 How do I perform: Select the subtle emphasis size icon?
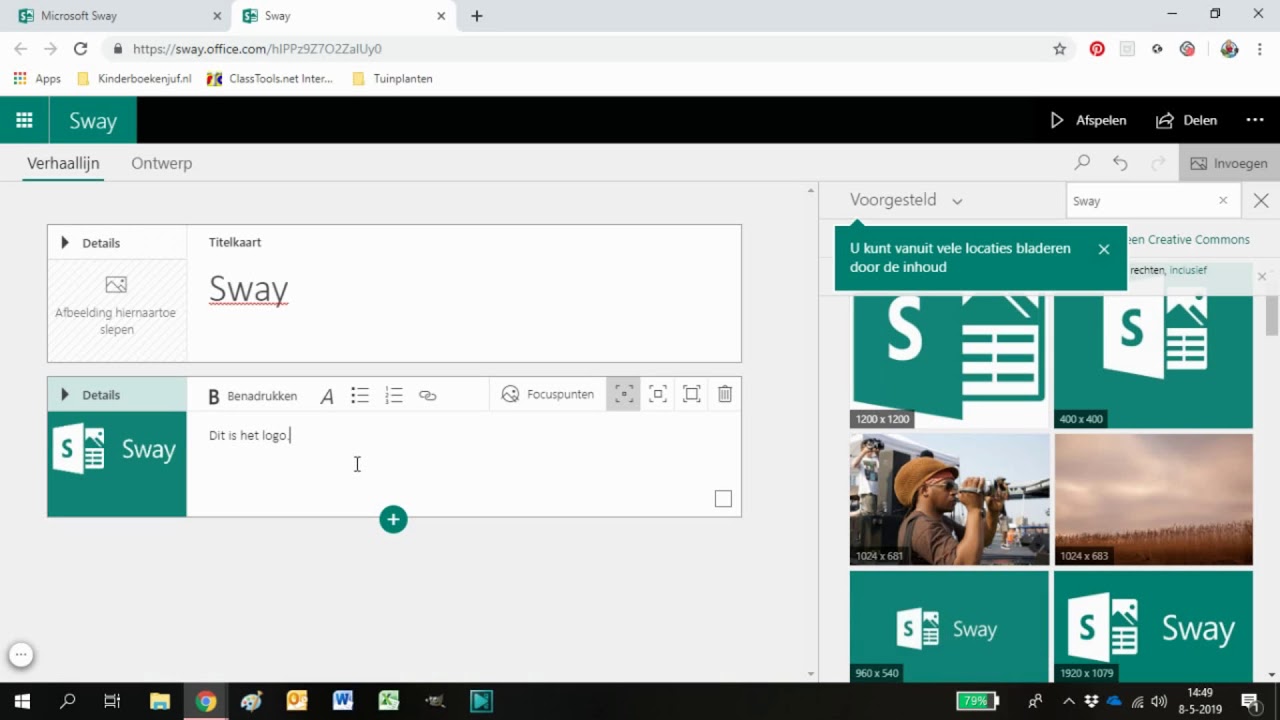[623, 394]
